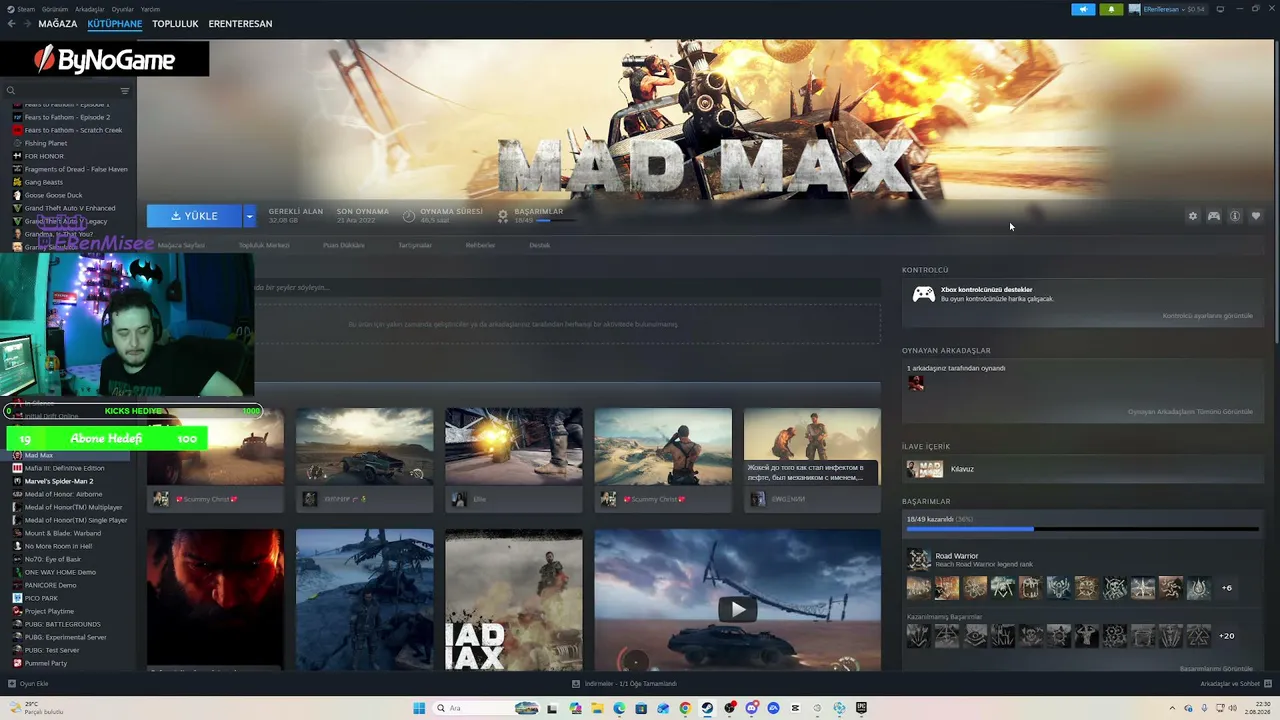Viewport: 1280px width, 720px height.
Task: Open screenshot with Russian caption text
Action: coord(812,446)
